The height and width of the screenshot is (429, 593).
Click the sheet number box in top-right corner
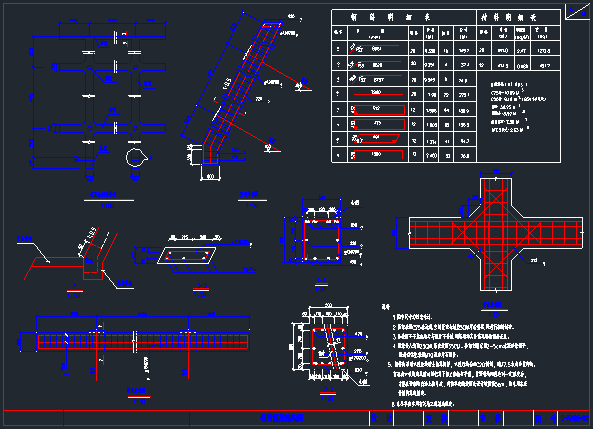[x=577, y=11]
